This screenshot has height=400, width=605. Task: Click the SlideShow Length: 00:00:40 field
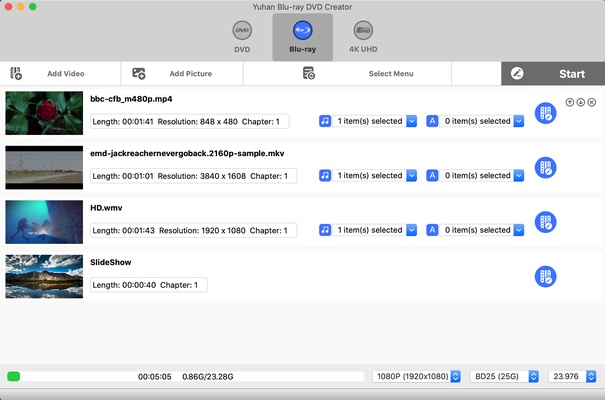coord(149,285)
